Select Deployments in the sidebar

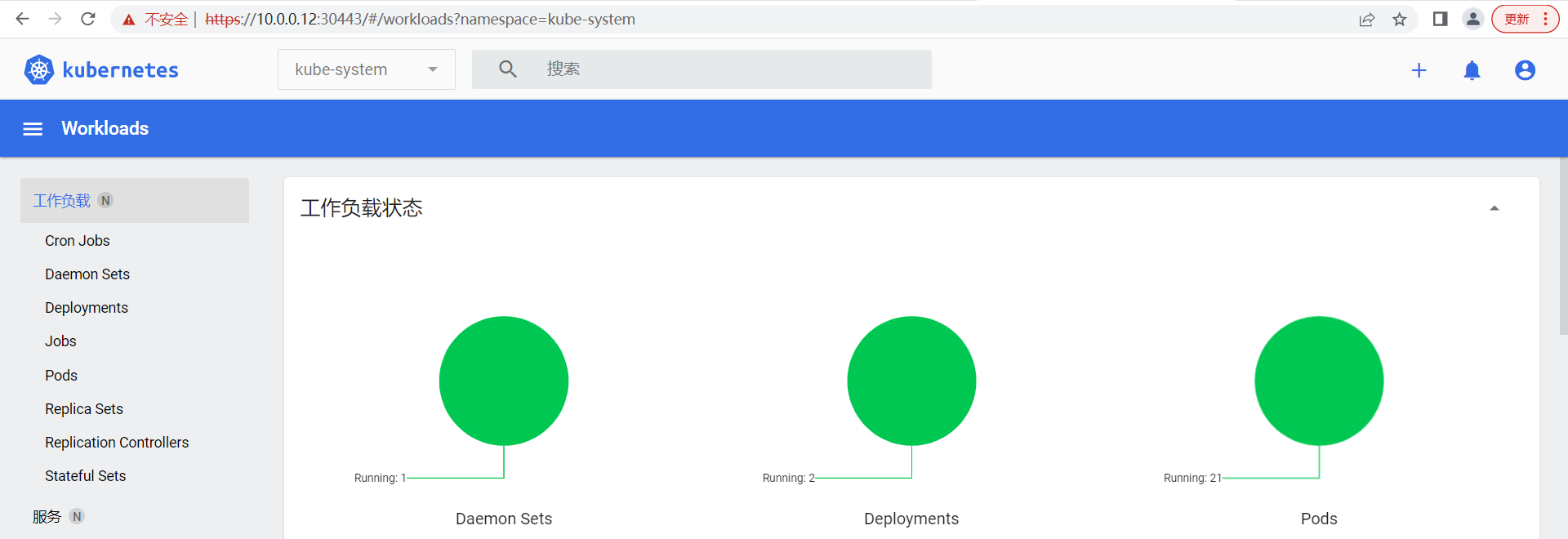(87, 308)
